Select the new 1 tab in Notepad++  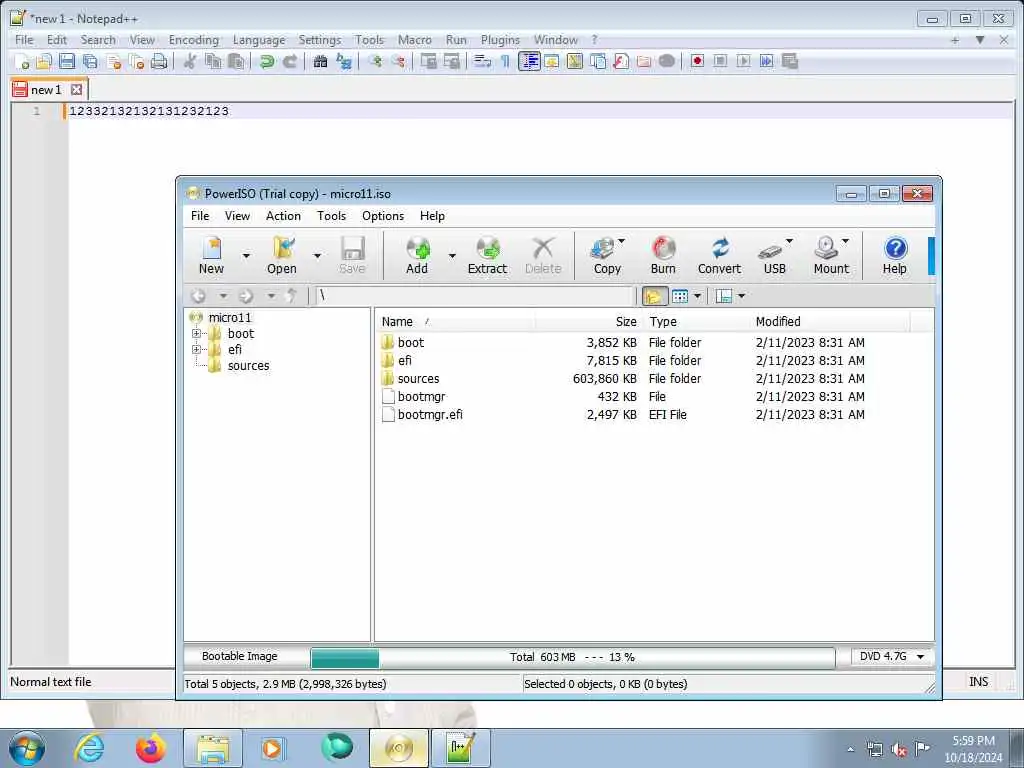pyautogui.click(x=46, y=90)
